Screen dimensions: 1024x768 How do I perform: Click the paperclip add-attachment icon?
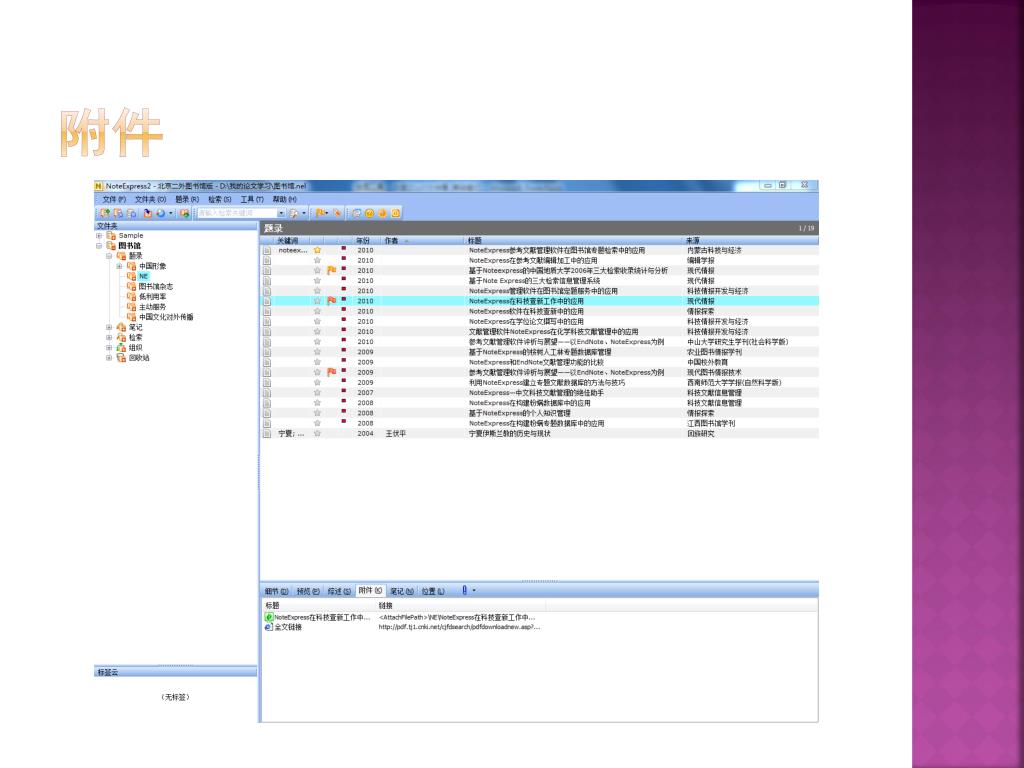click(x=464, y=590)
